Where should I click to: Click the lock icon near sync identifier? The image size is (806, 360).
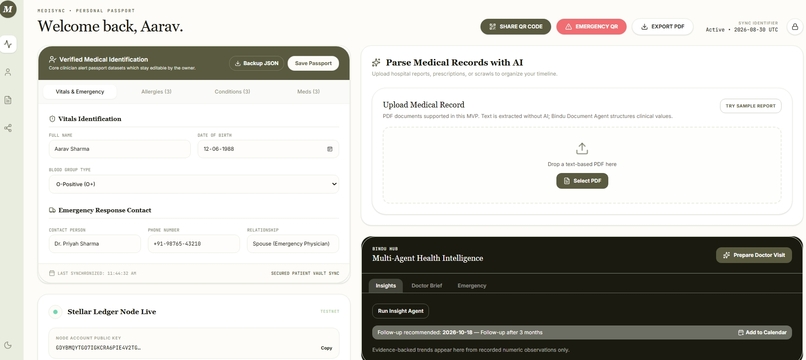click(x=795, y=27)
